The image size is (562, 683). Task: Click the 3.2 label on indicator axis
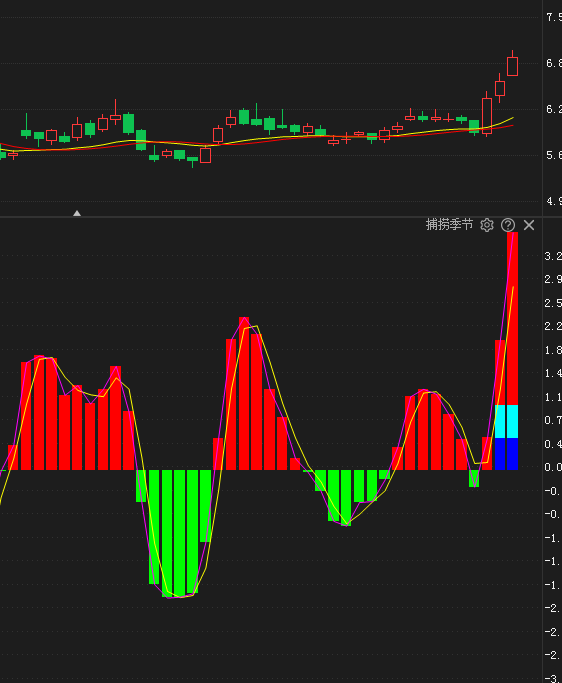[553, 256]
